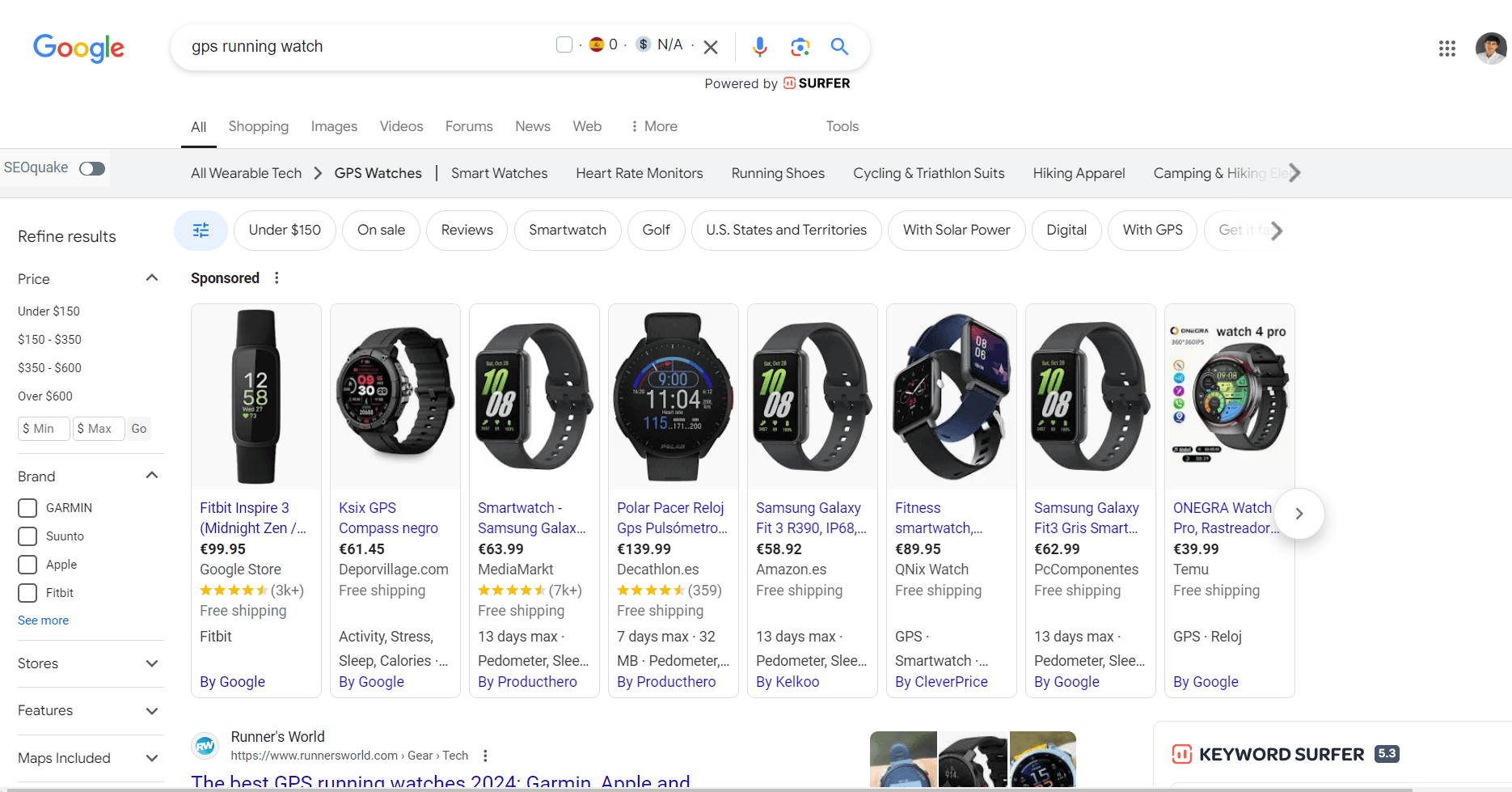Open the Sponsored section options menu

277,278
